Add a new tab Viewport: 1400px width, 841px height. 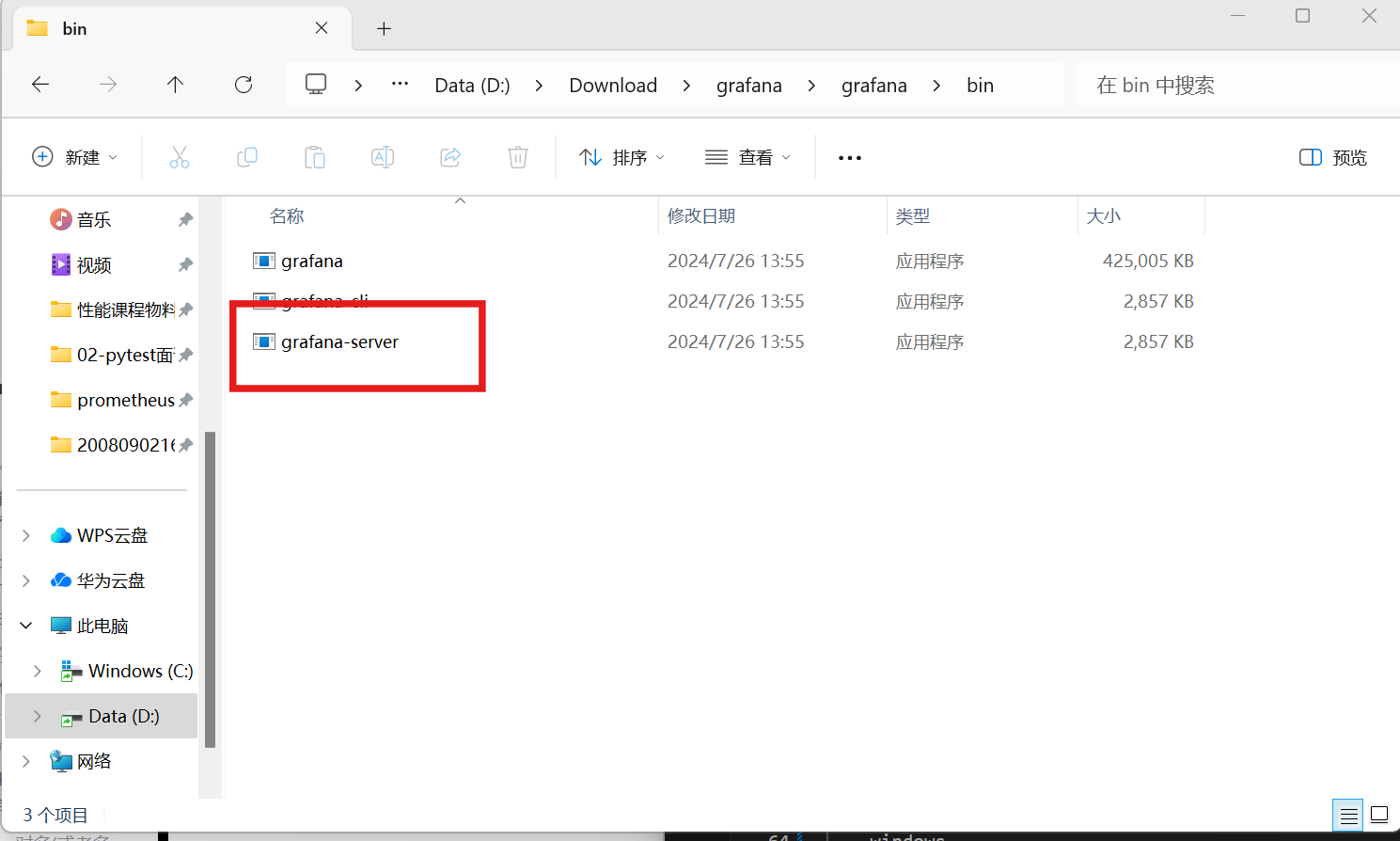click(384, 28)
